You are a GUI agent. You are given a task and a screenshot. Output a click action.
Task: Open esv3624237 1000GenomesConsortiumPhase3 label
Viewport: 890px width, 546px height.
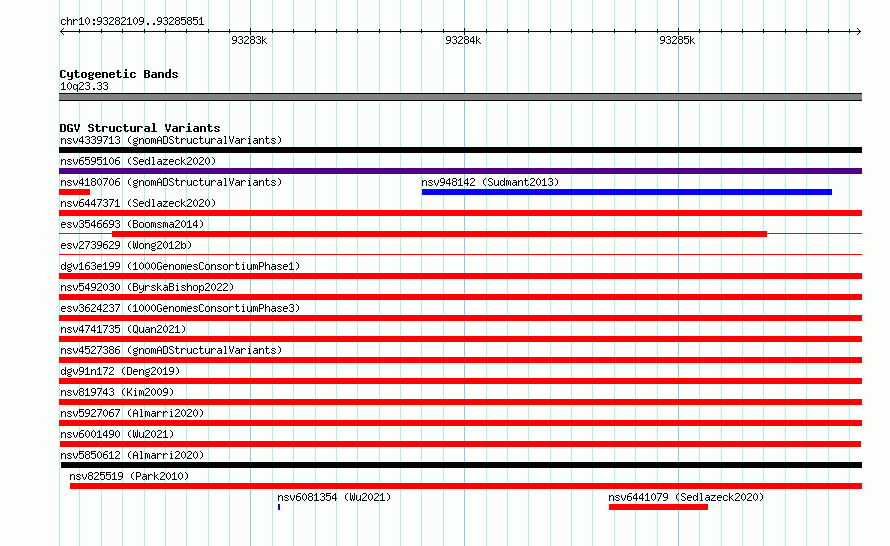point(180,308)
